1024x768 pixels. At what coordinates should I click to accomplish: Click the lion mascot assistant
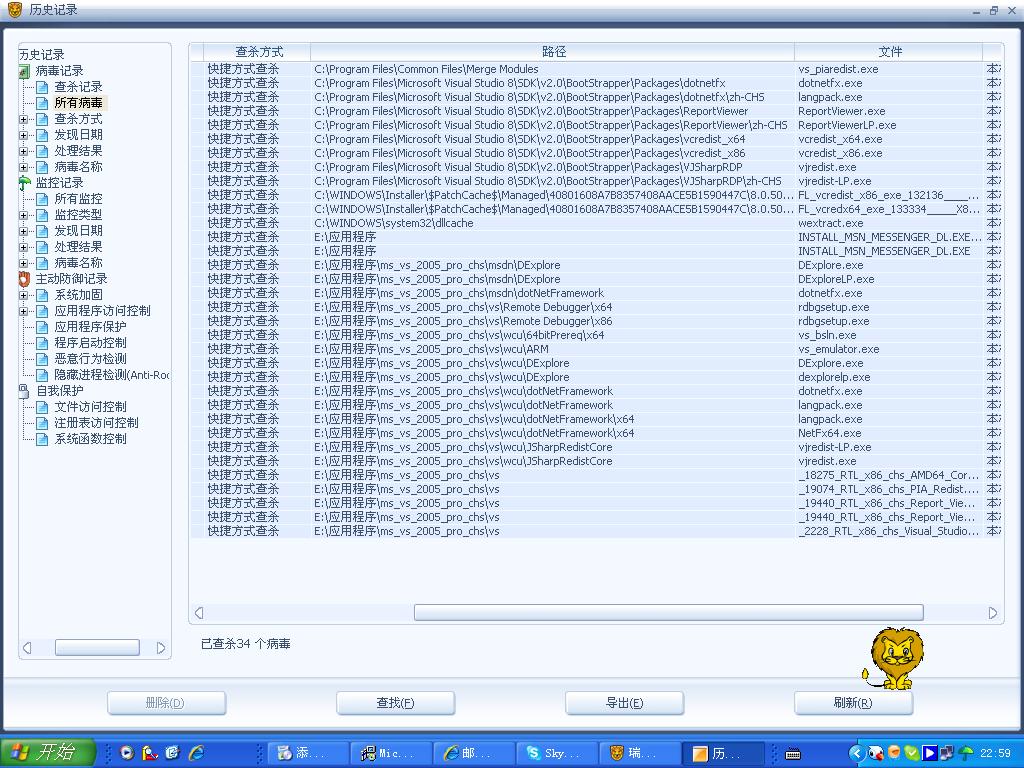pyautogui.click(x=894, y=658)
